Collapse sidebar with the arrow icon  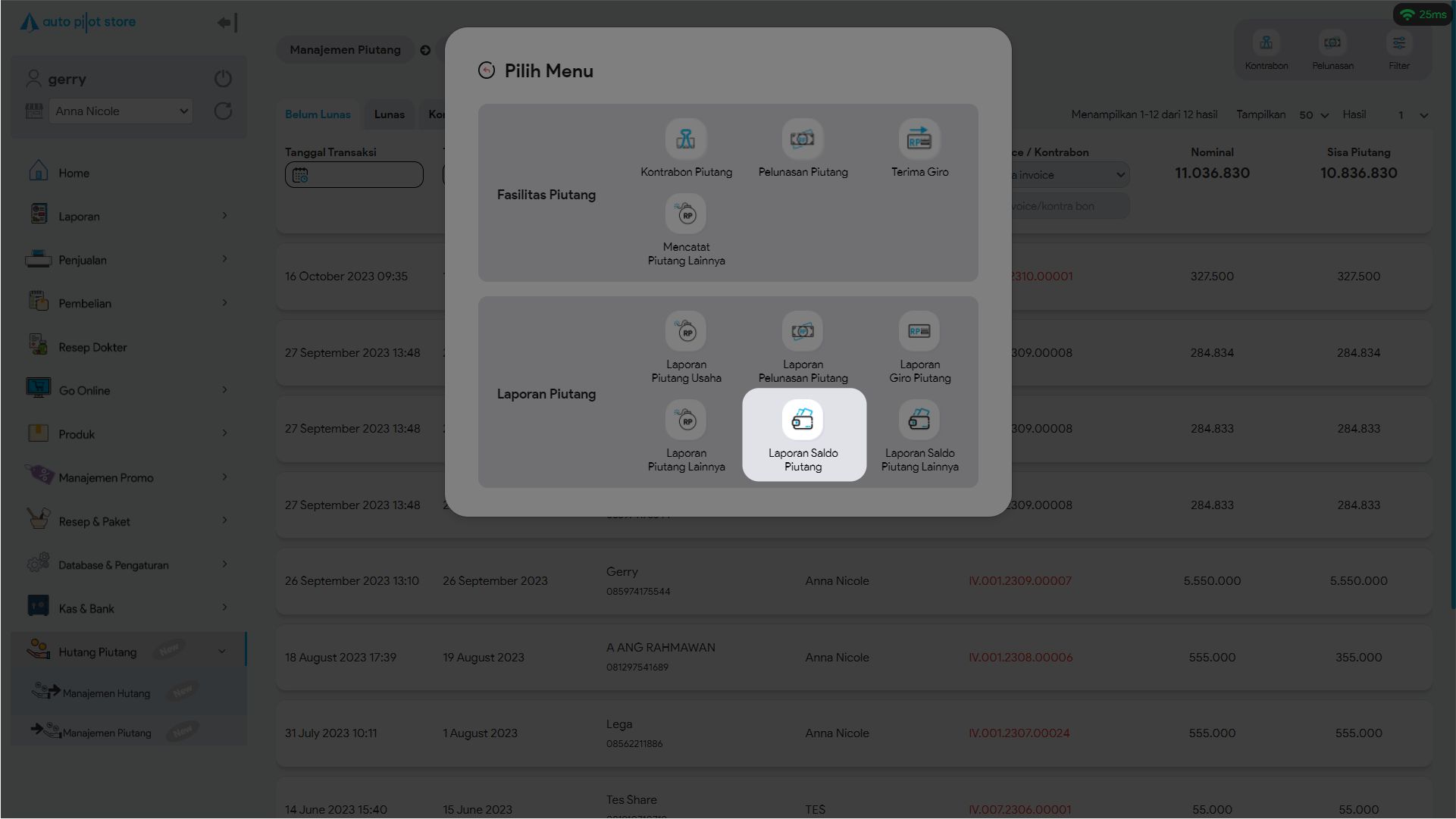tap(227, 23)
